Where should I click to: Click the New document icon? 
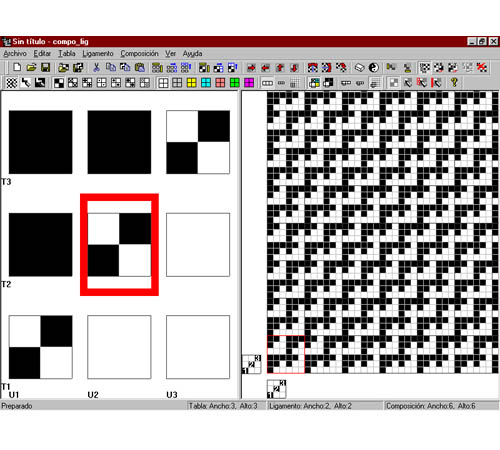pos(17,67)
